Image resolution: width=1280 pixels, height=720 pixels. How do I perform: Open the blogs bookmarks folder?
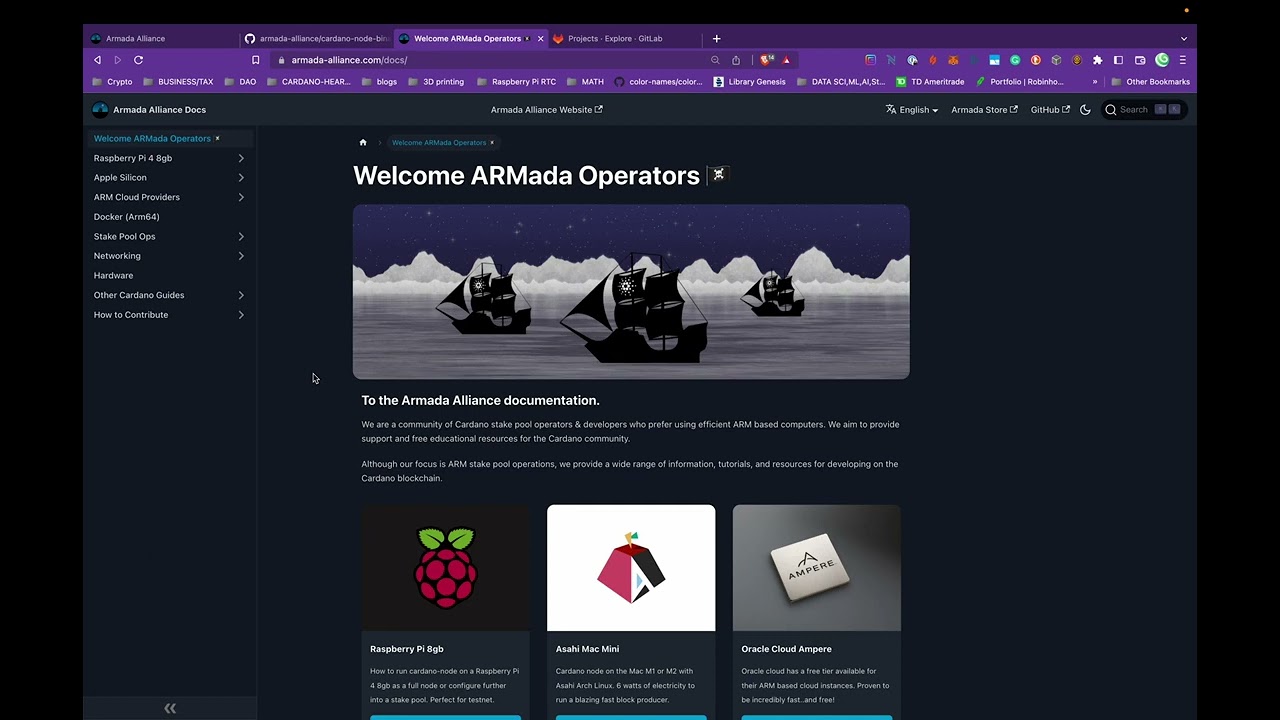tap(379, 82)
